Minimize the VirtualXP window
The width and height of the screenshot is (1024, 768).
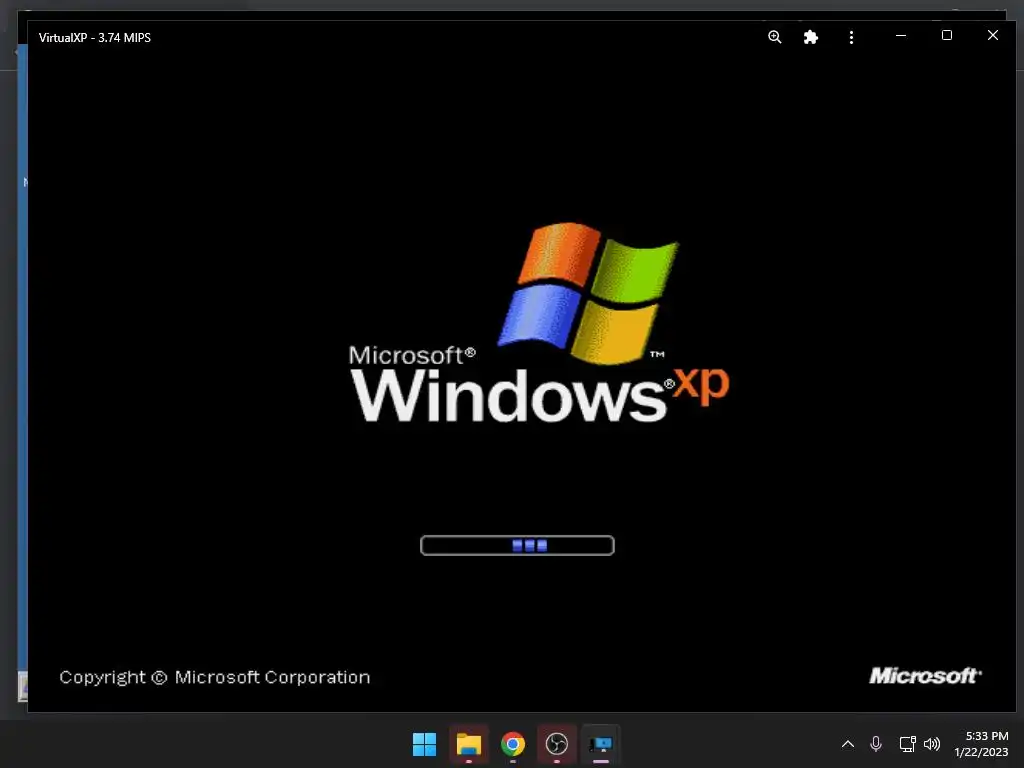pyautogui.click(x=901, y=36)
